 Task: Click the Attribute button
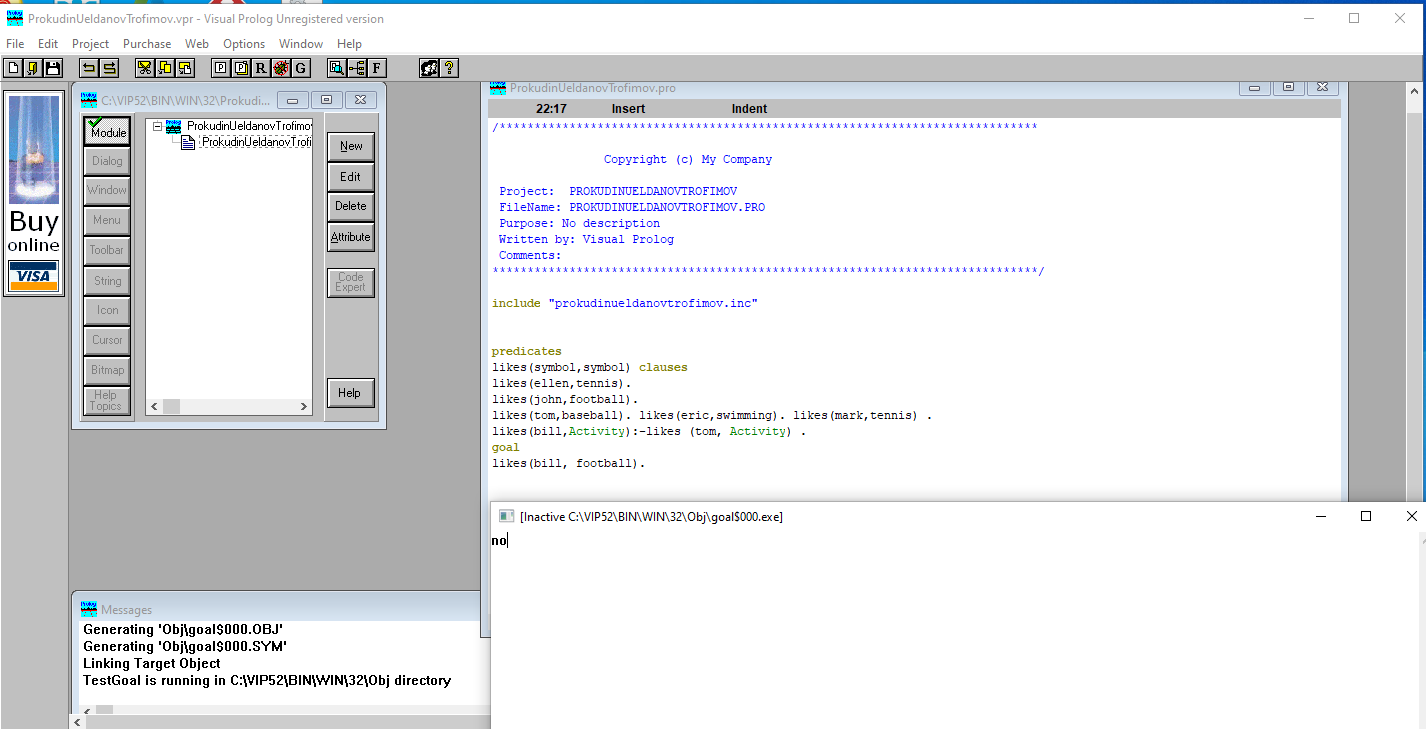point(351,237)
